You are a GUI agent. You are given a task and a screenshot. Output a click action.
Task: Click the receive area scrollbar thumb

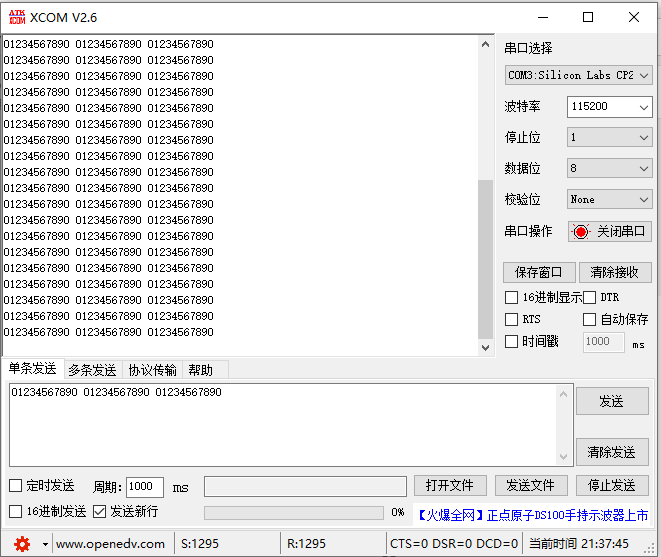click(x=486, y=259)
